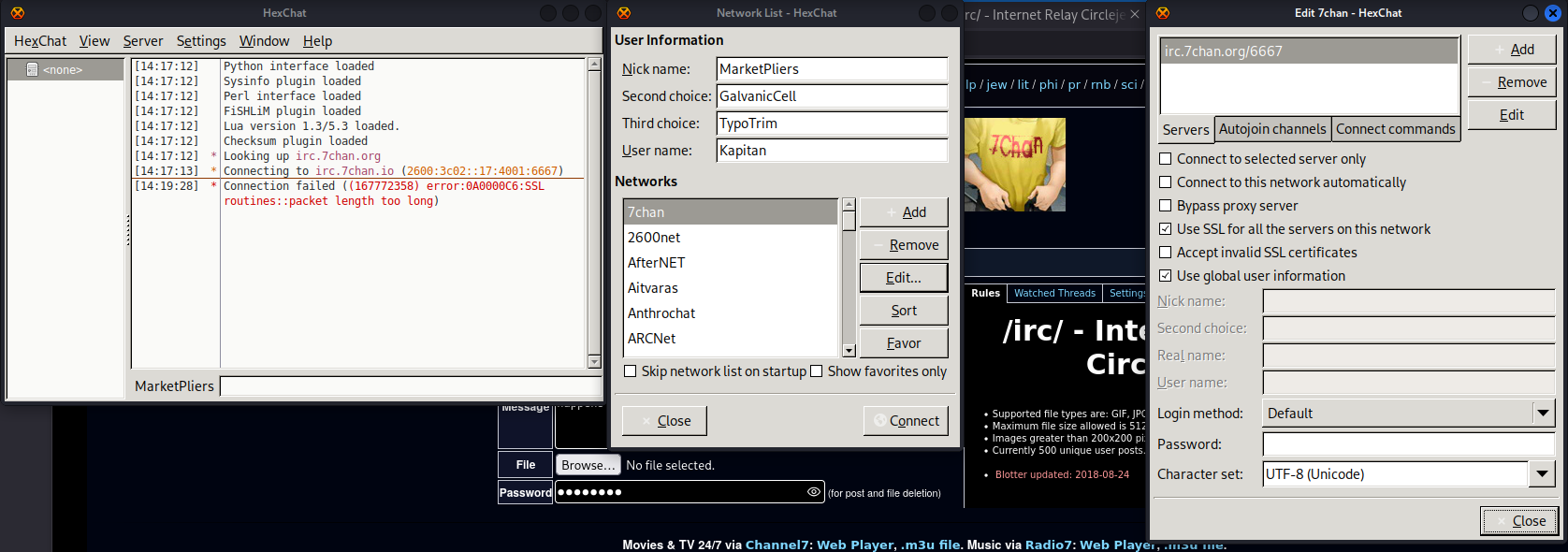Switch to the Autojoin channels tab
The height and width of the screenshot is (552, 1568).
[1271, 129]
